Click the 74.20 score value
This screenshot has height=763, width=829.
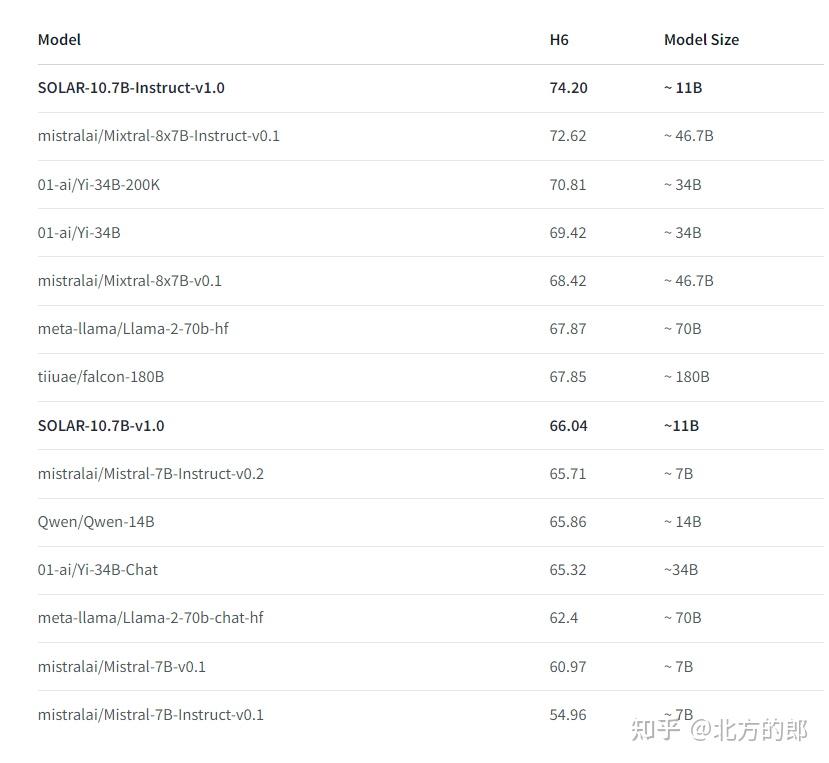568,88
